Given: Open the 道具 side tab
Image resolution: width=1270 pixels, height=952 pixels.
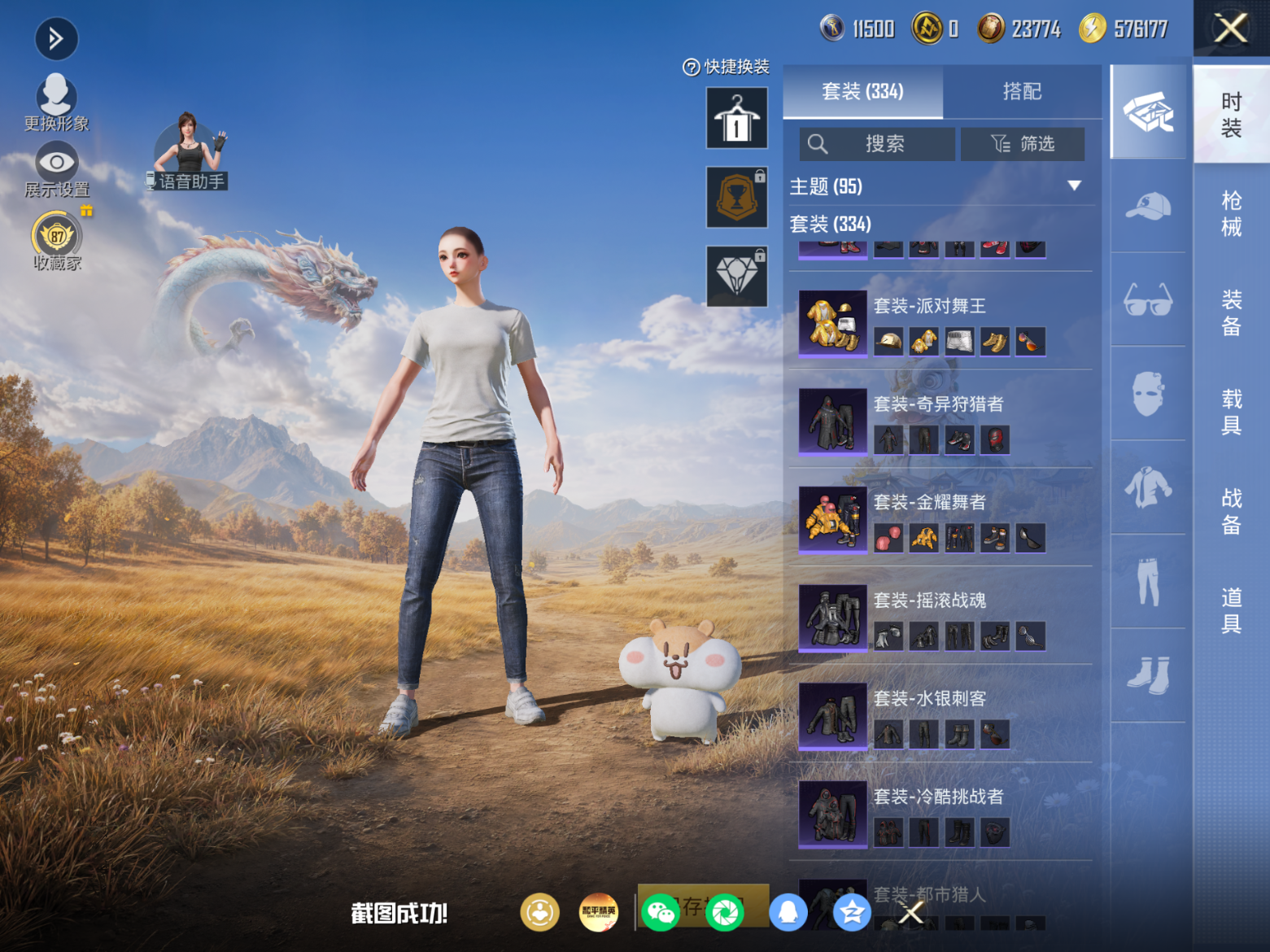Looking at the screenshot, I should pyautogui.click(x=1232, y=611).
